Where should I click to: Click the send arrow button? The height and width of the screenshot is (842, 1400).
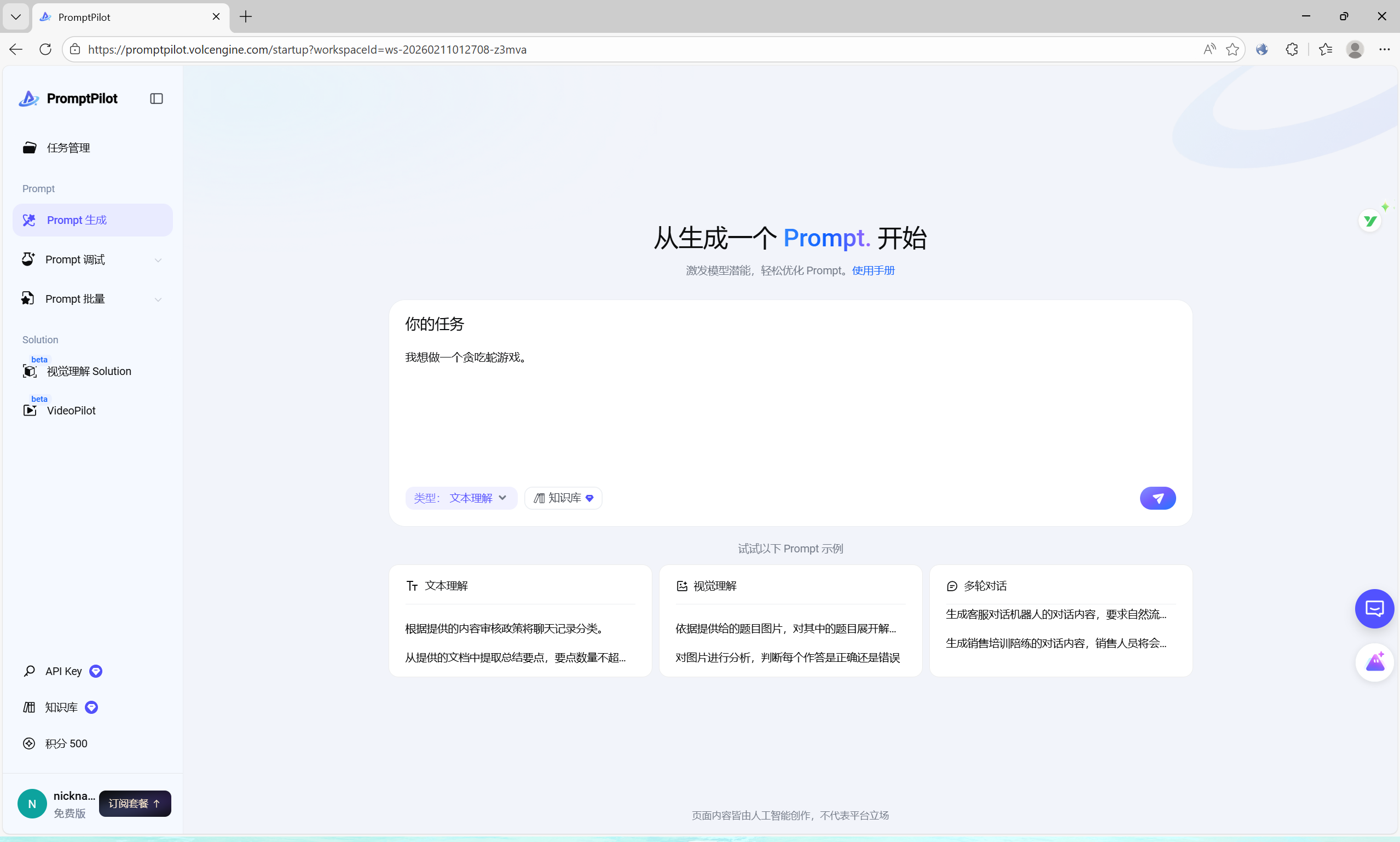click(1158, 498)
